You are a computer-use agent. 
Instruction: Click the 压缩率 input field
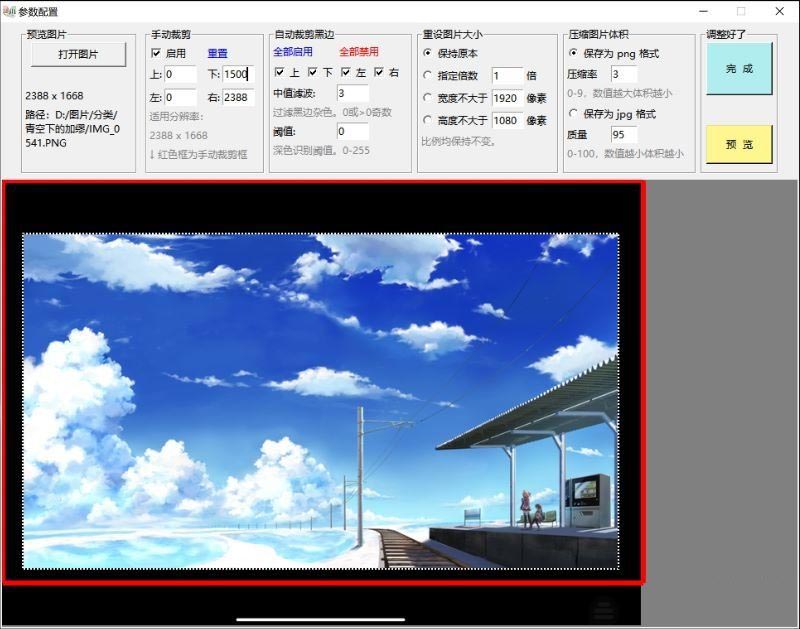(x=623, y=74)
